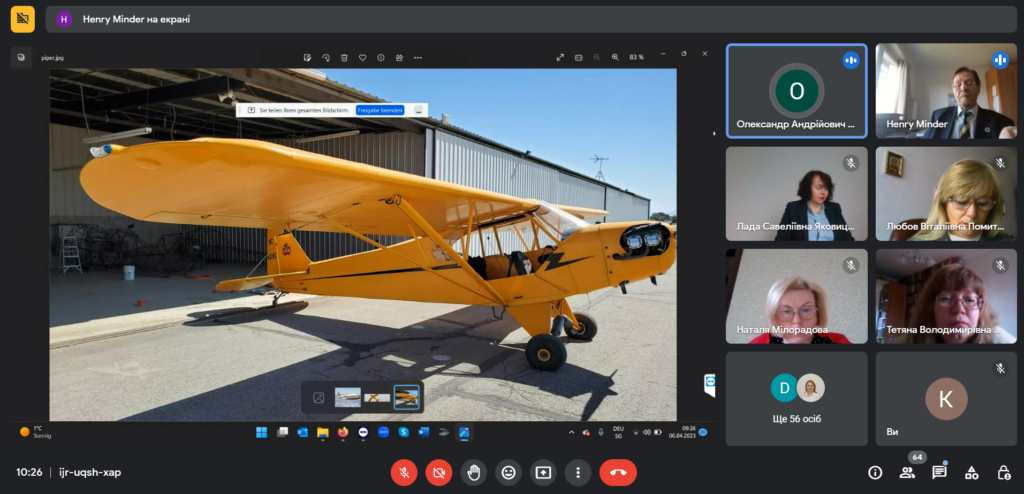Open the activities panel

pos(971,472)
